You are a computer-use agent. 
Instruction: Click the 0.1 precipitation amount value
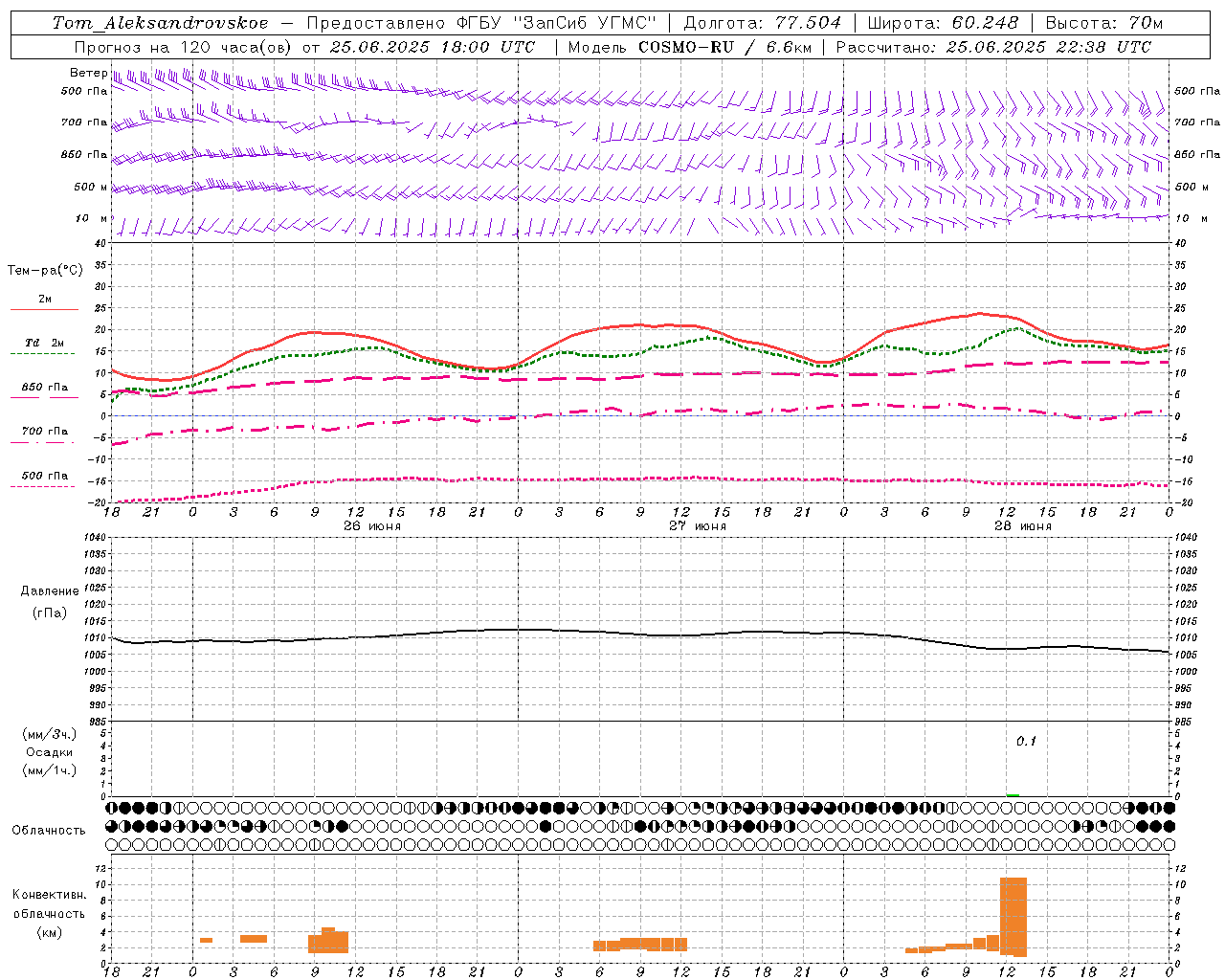[x=1026, y=742]
